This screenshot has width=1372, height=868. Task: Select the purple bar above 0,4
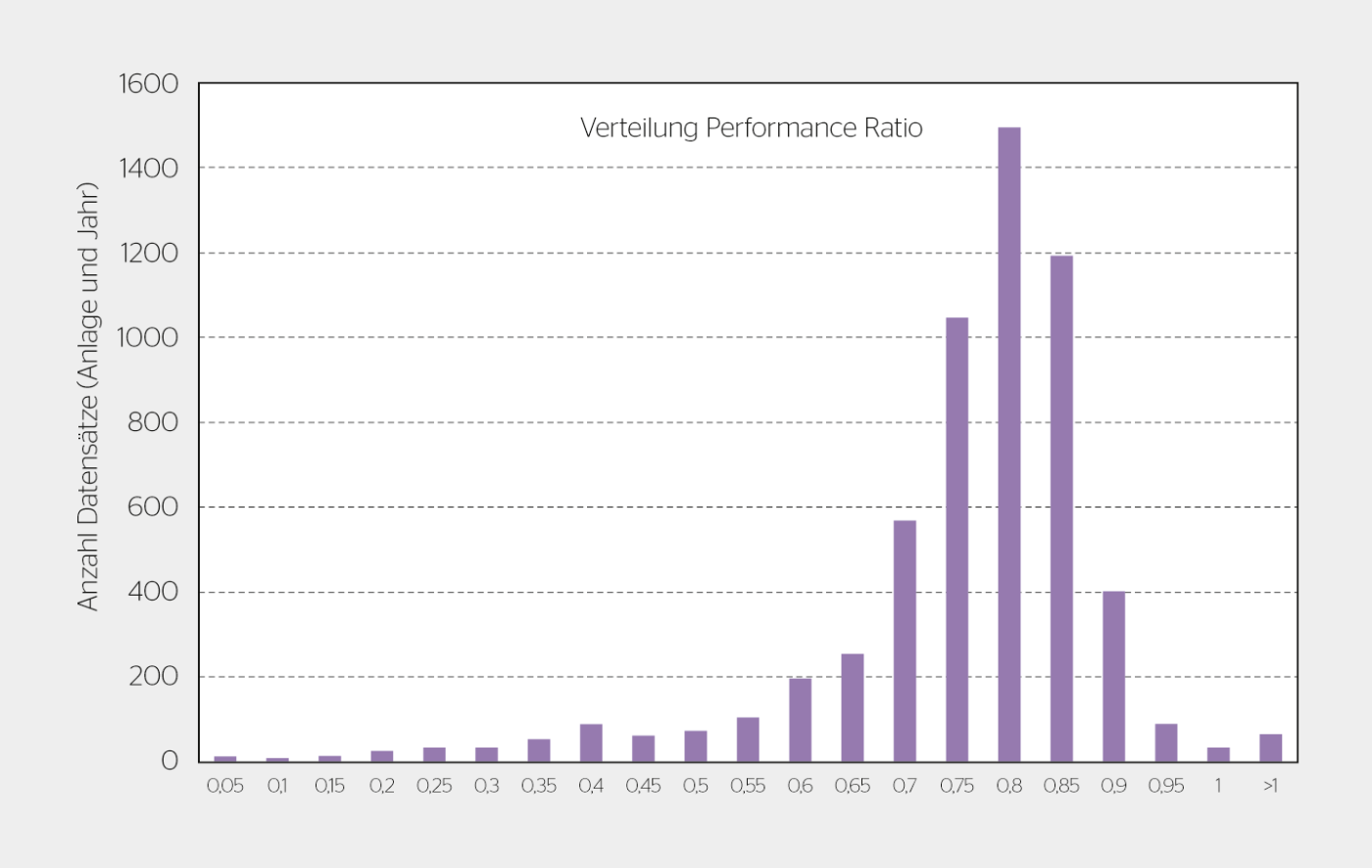pos(591,743)
